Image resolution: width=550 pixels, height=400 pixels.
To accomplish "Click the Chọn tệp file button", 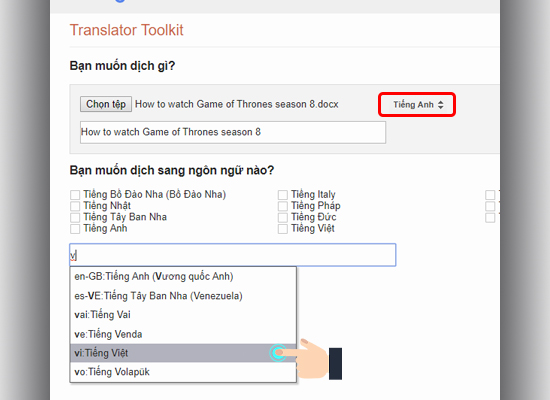I will [x=106, y=104].
